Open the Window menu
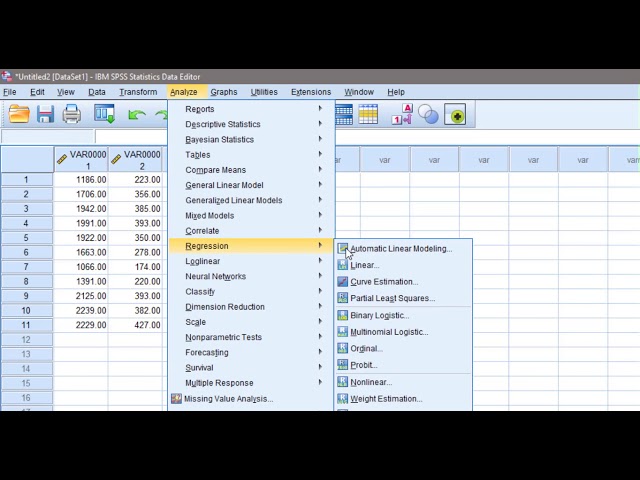 [x=359, y=92]
